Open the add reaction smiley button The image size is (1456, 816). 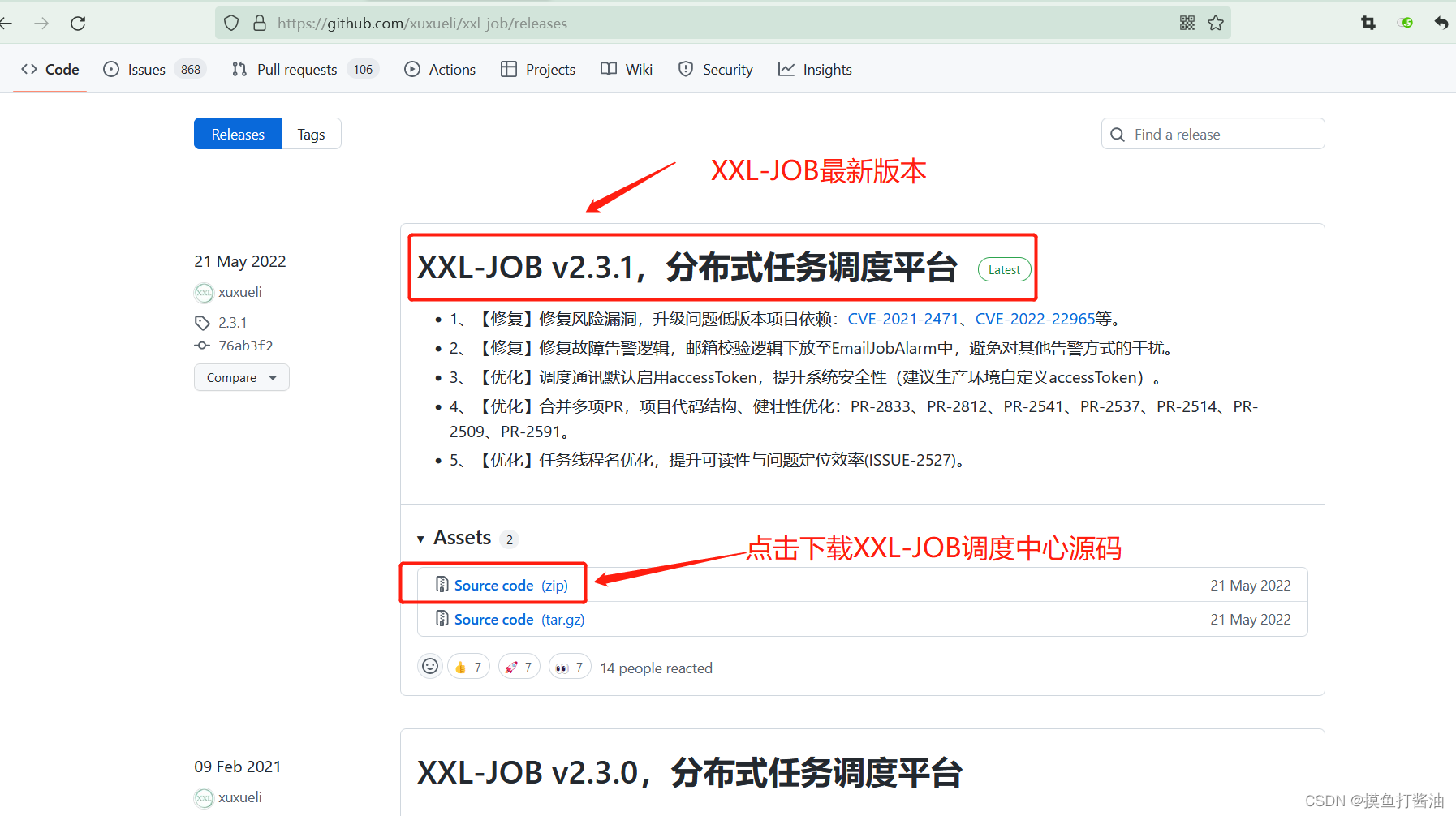pyautogui.click(x=430, y=667)
